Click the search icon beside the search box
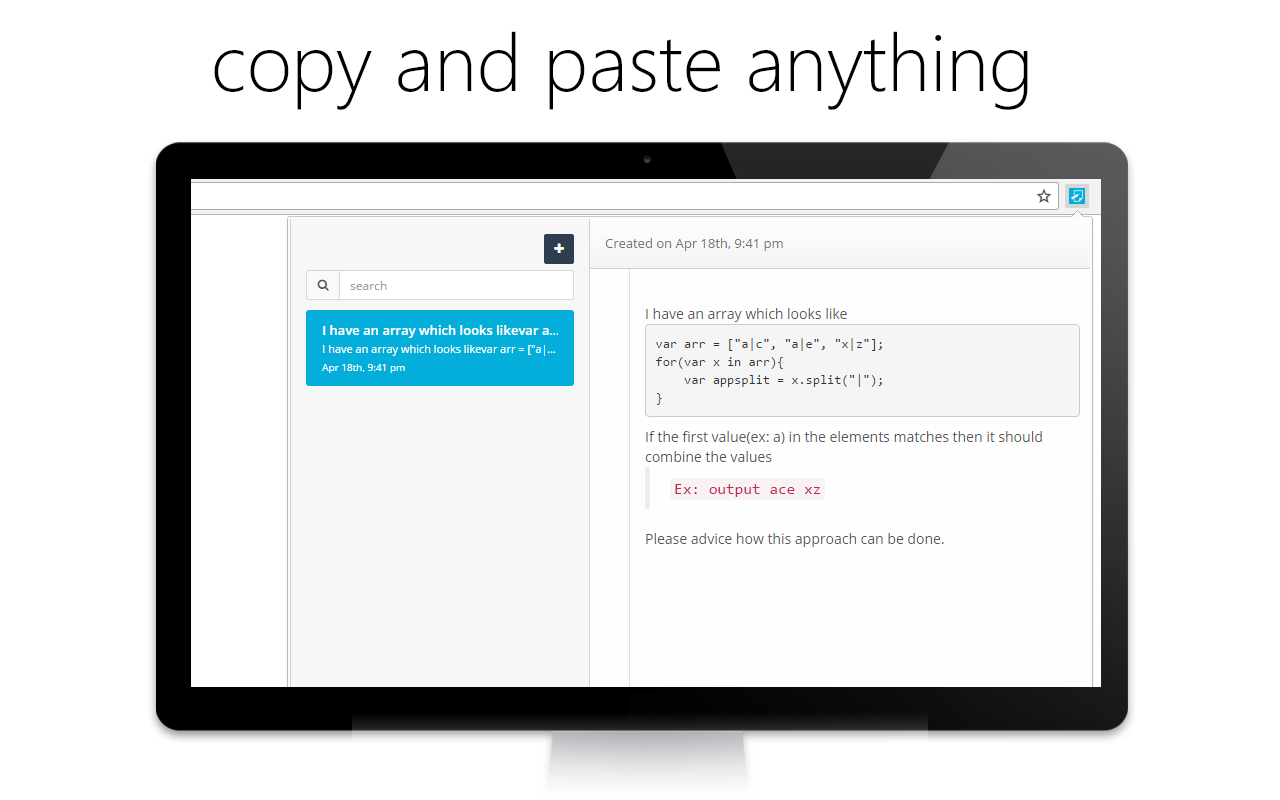Image resolution: width=1280 pixels, height=800 pixels. coord(322,285)
